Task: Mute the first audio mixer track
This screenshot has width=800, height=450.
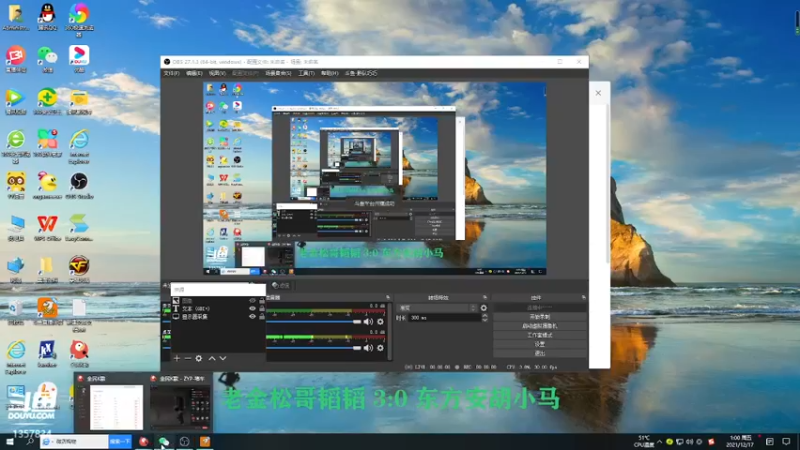Action: click(x=368, y=322)
